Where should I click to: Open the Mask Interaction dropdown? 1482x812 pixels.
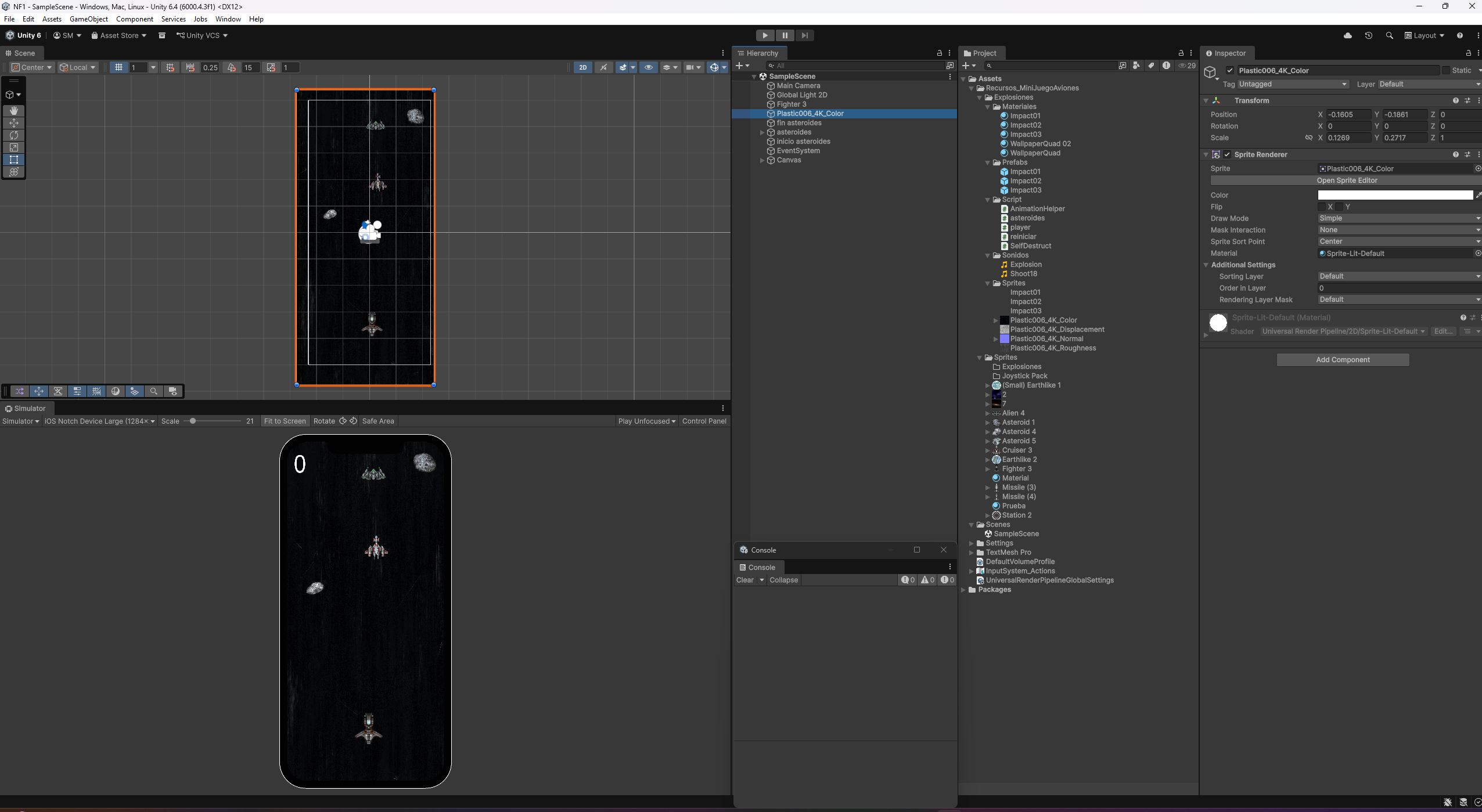(x=1399, y=230)
